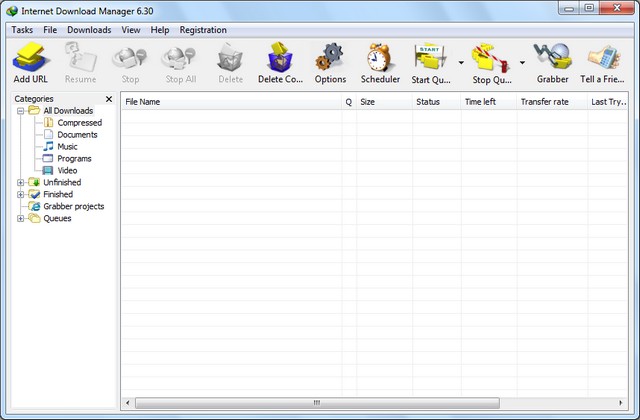Maximize the Internet Download Manager window
This screenshot has width=640, height=420.
(589, 9)
